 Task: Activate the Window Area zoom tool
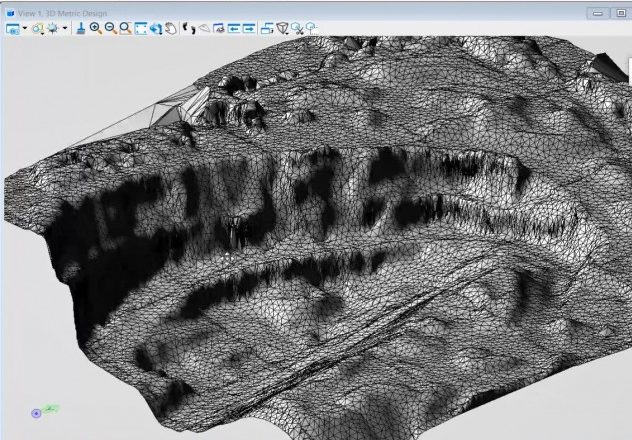click(125, 29)
